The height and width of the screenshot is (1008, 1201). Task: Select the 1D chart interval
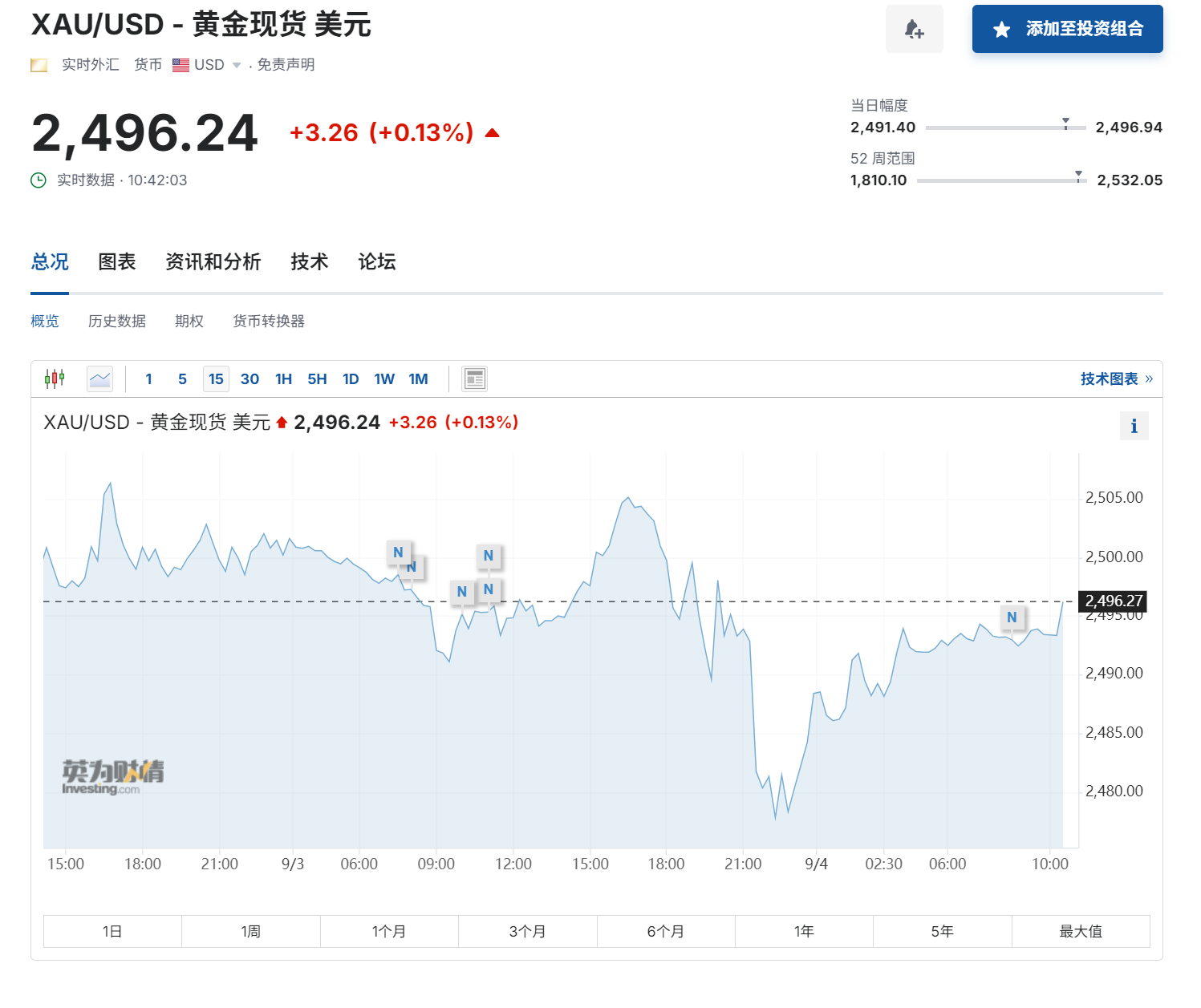[351, 379]
